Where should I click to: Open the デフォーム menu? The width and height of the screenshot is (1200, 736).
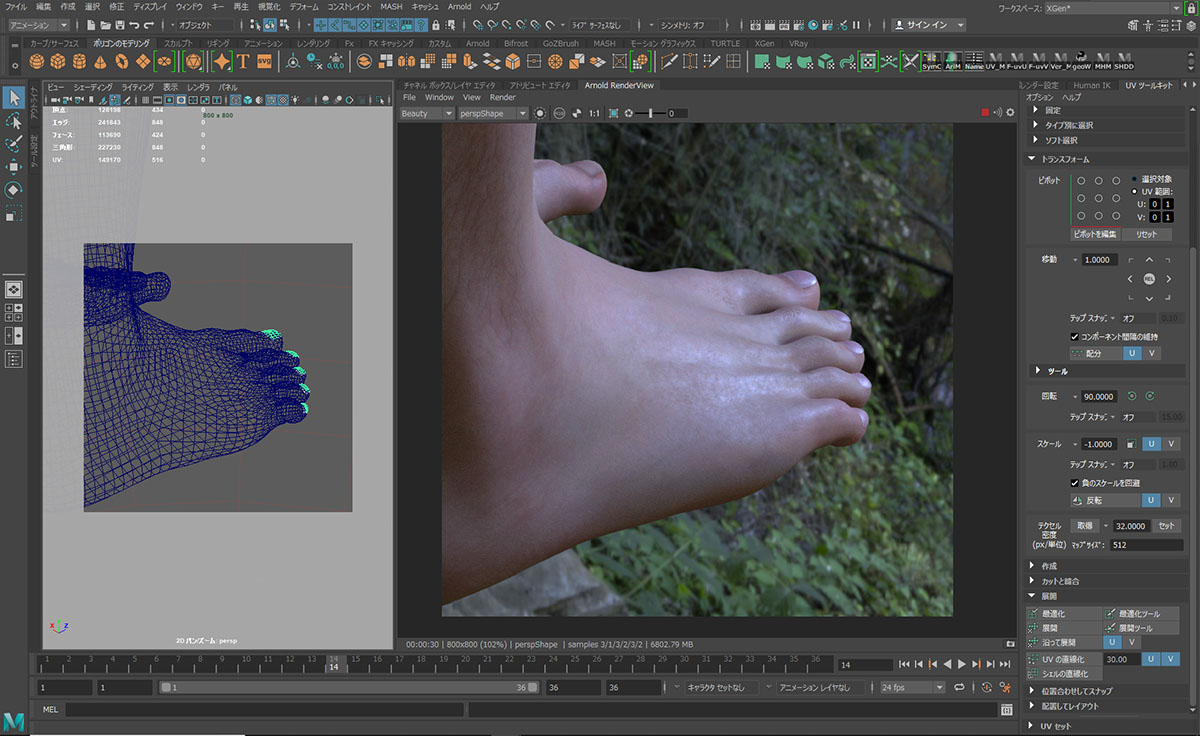304,6
